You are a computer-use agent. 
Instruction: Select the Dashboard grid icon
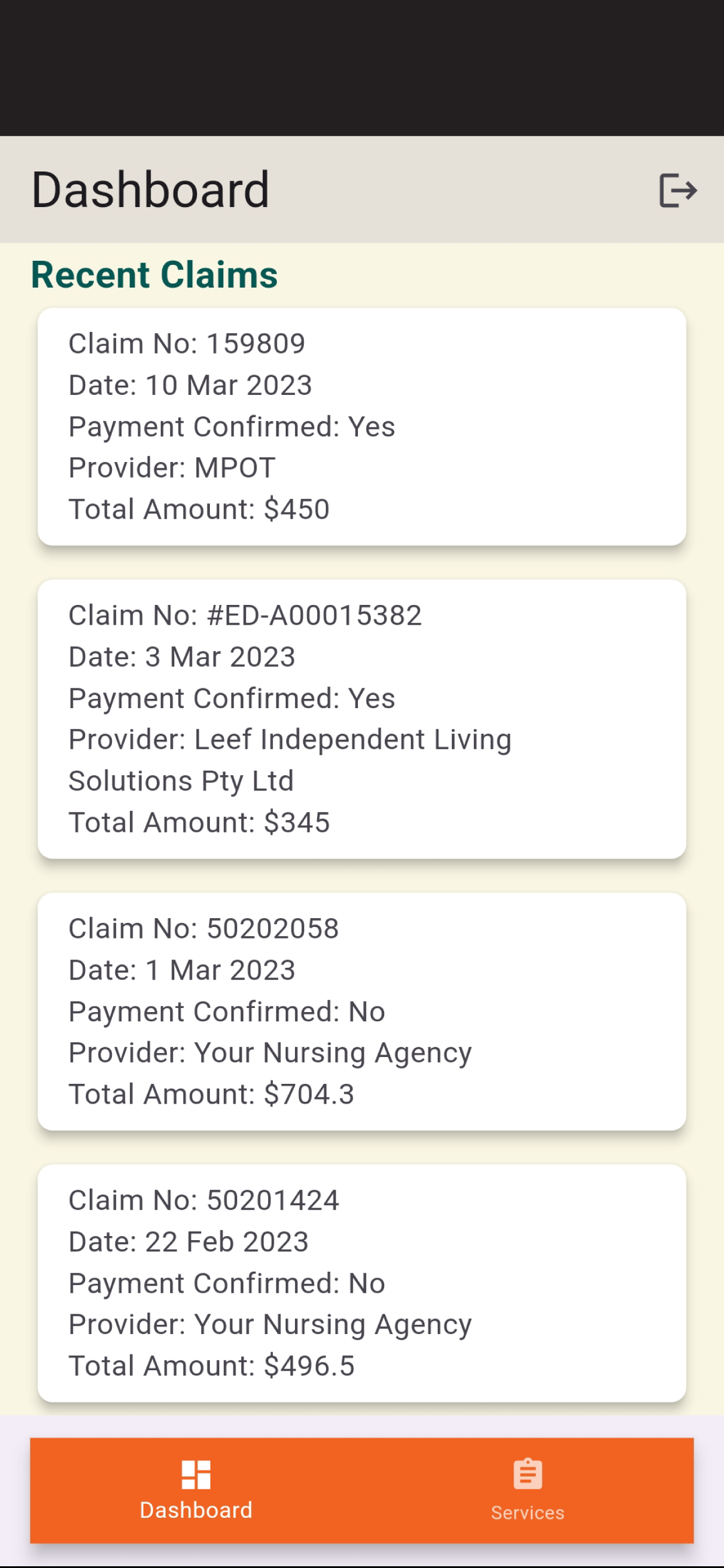click(x=196, y=1474)
